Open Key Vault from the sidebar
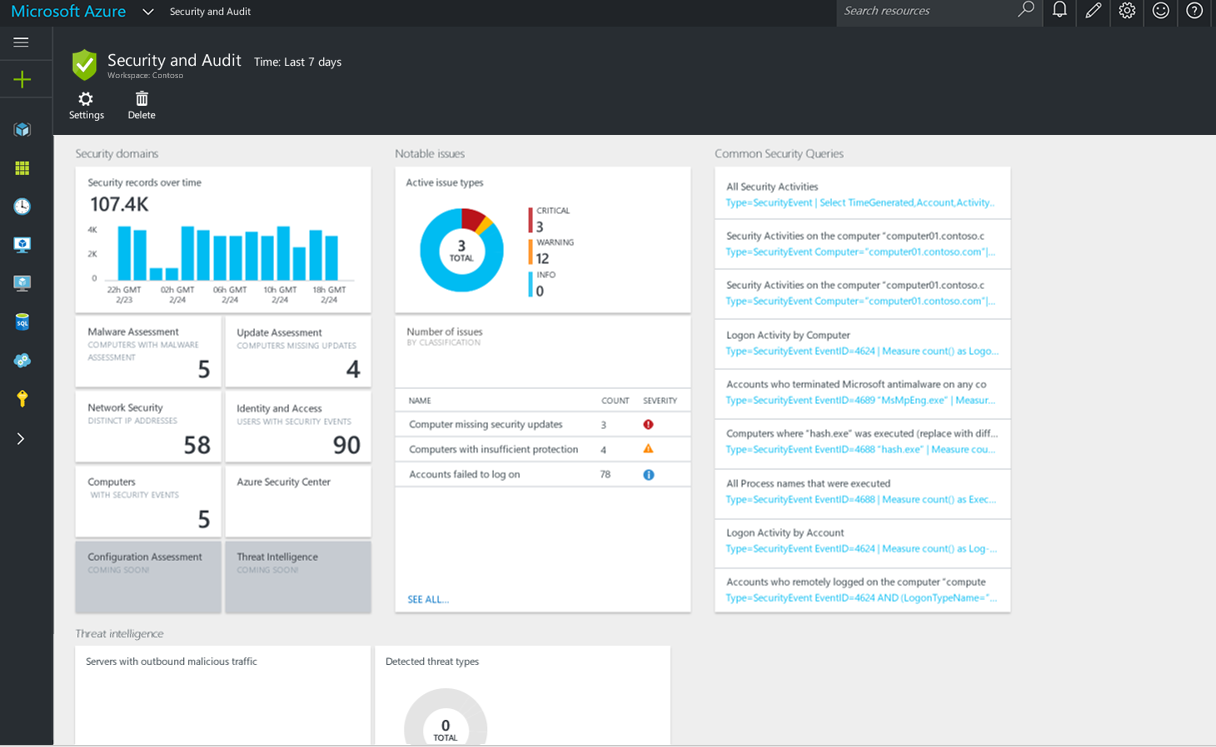Image resolution: width=1216 pixels, height=747 pixels. (x=22, y=398)
